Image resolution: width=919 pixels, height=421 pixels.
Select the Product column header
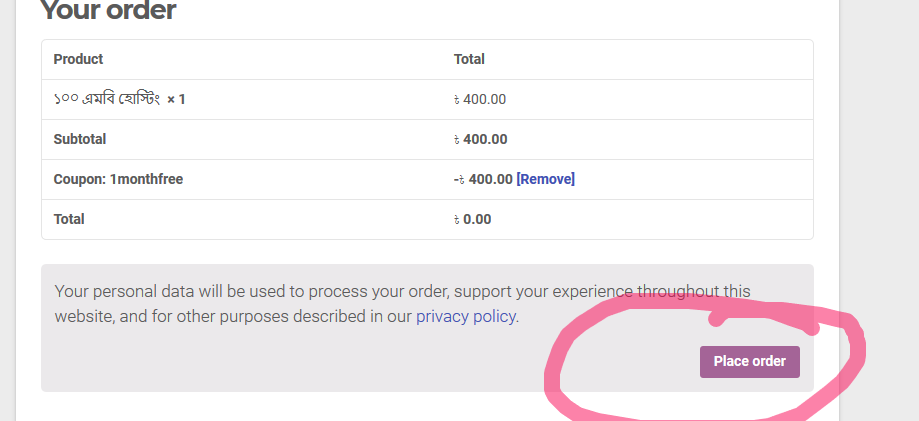78,59
